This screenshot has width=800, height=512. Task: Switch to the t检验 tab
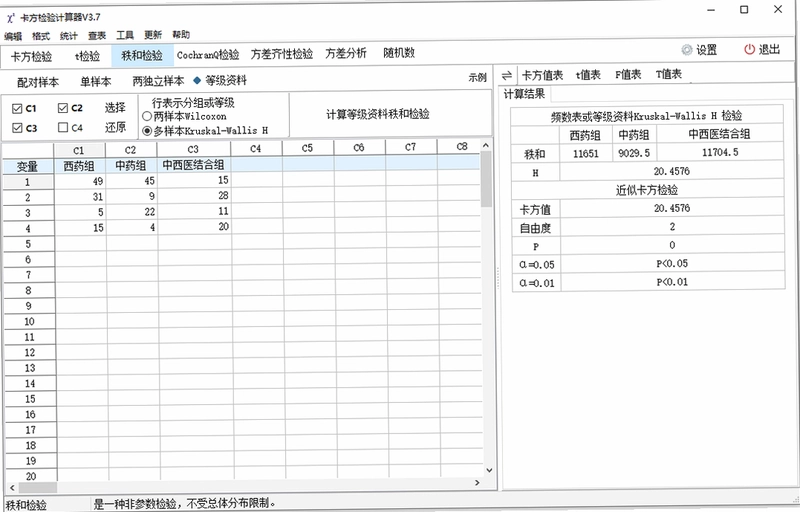tap(87, 56)
